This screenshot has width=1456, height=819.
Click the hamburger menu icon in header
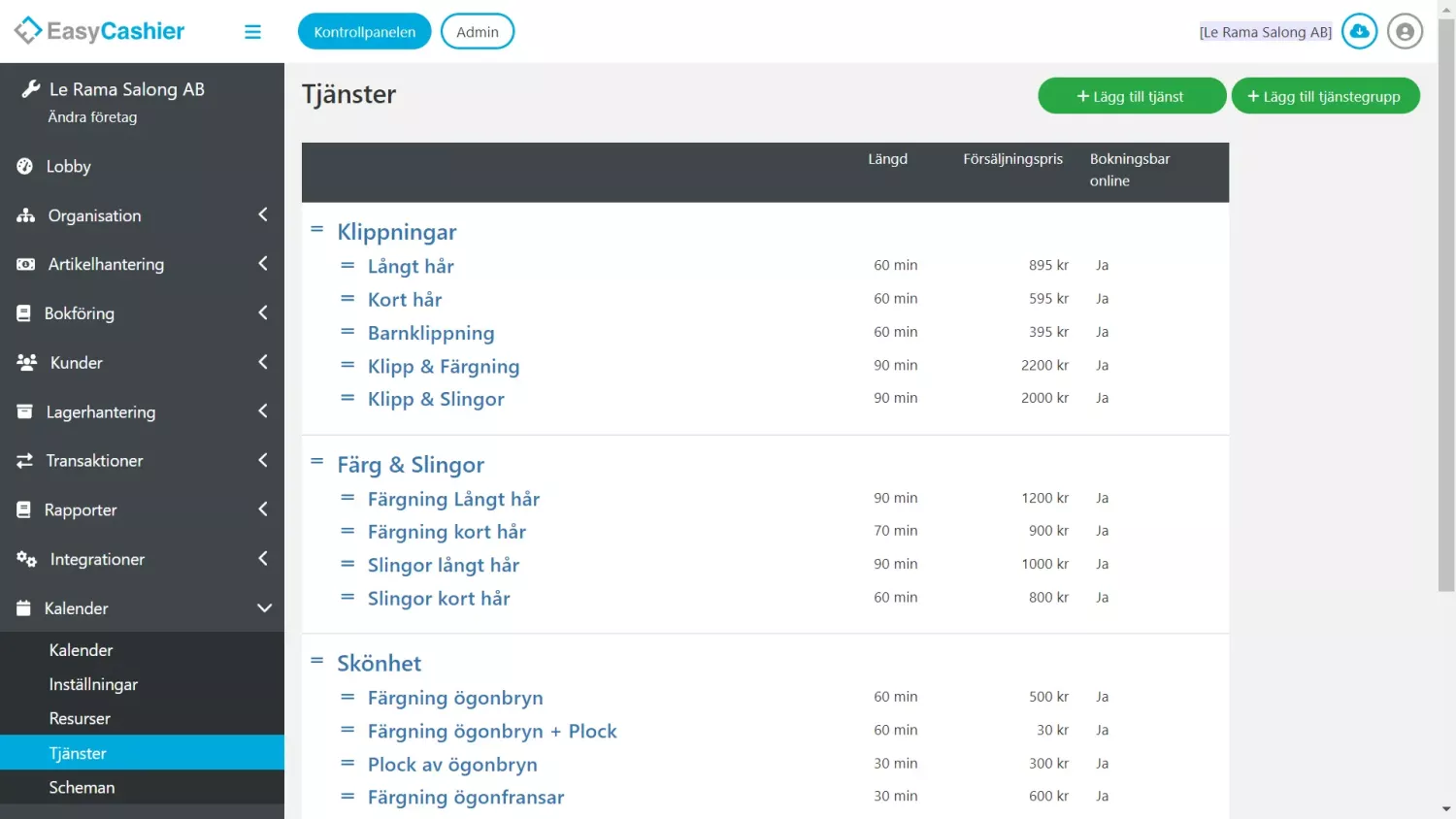pos(252,32)
